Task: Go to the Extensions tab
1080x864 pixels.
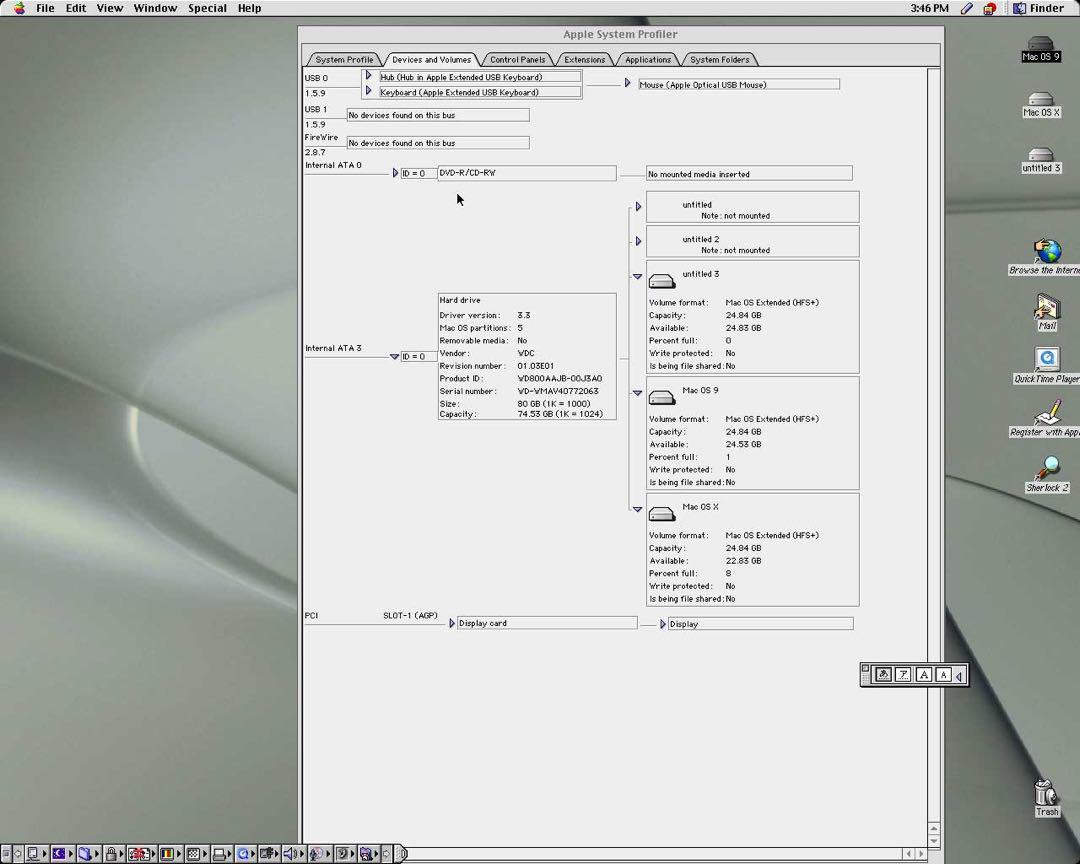Action: (584, 59)
